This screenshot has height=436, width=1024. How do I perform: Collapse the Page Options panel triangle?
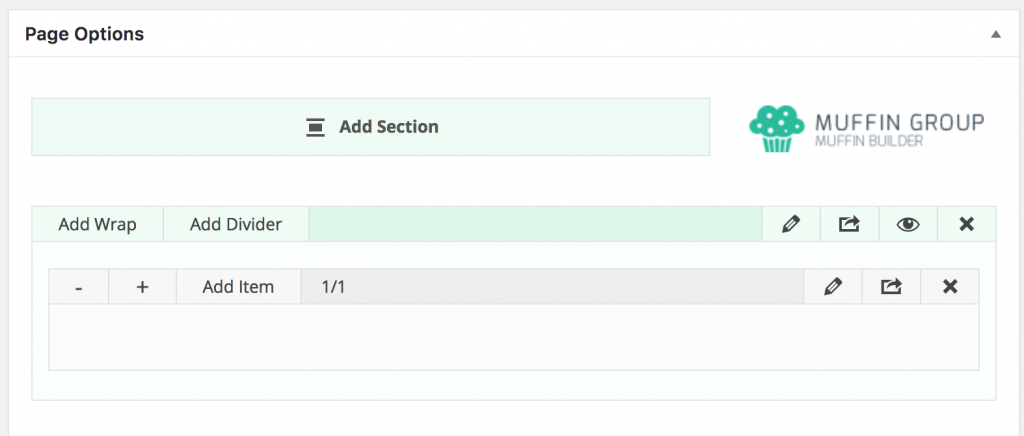point(995,34)
